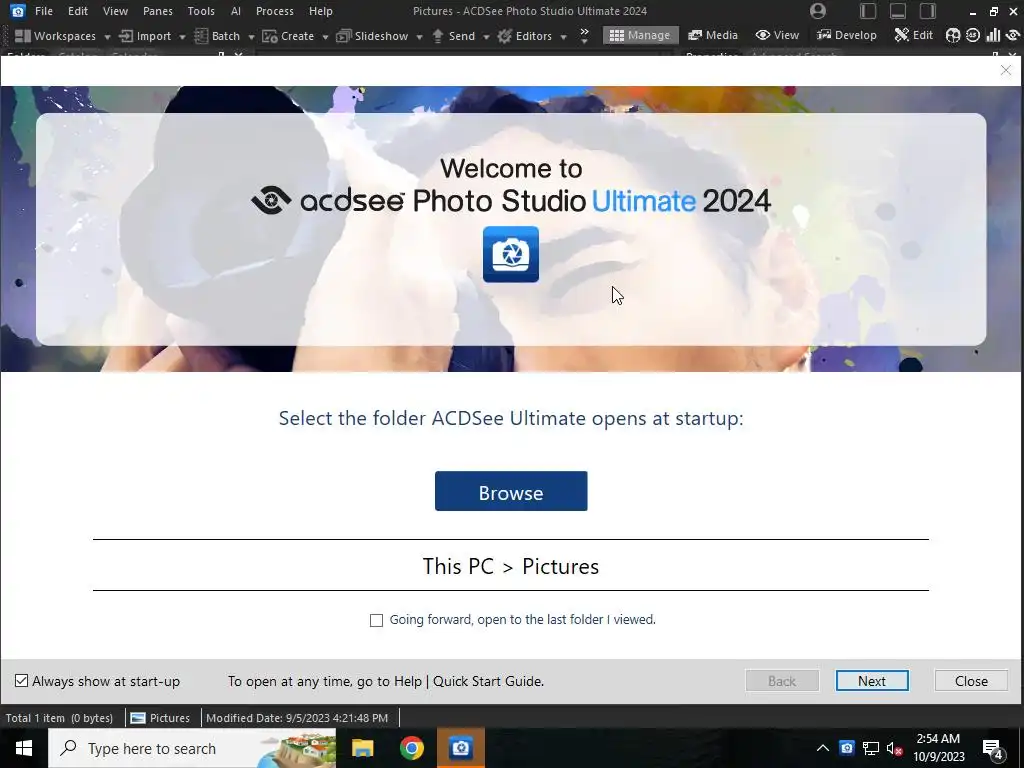This screenshot has height=768, width=1024.
Task: Click the Modified Date status entry
Action: [297, 718]
